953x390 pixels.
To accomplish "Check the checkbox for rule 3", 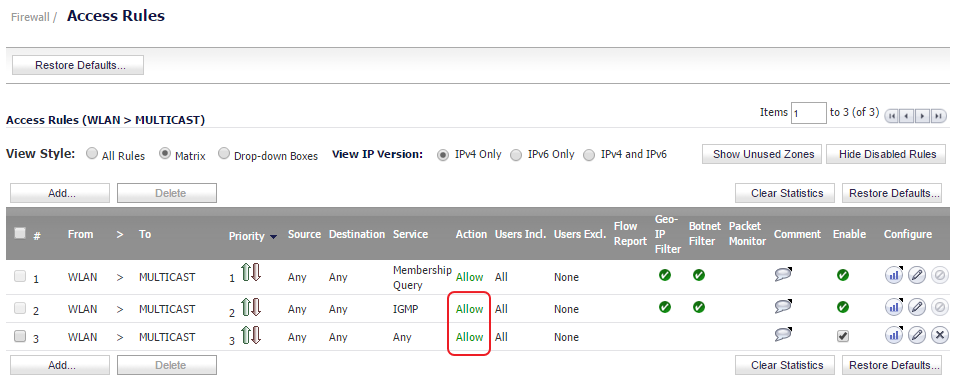I will tap(20, 336).
